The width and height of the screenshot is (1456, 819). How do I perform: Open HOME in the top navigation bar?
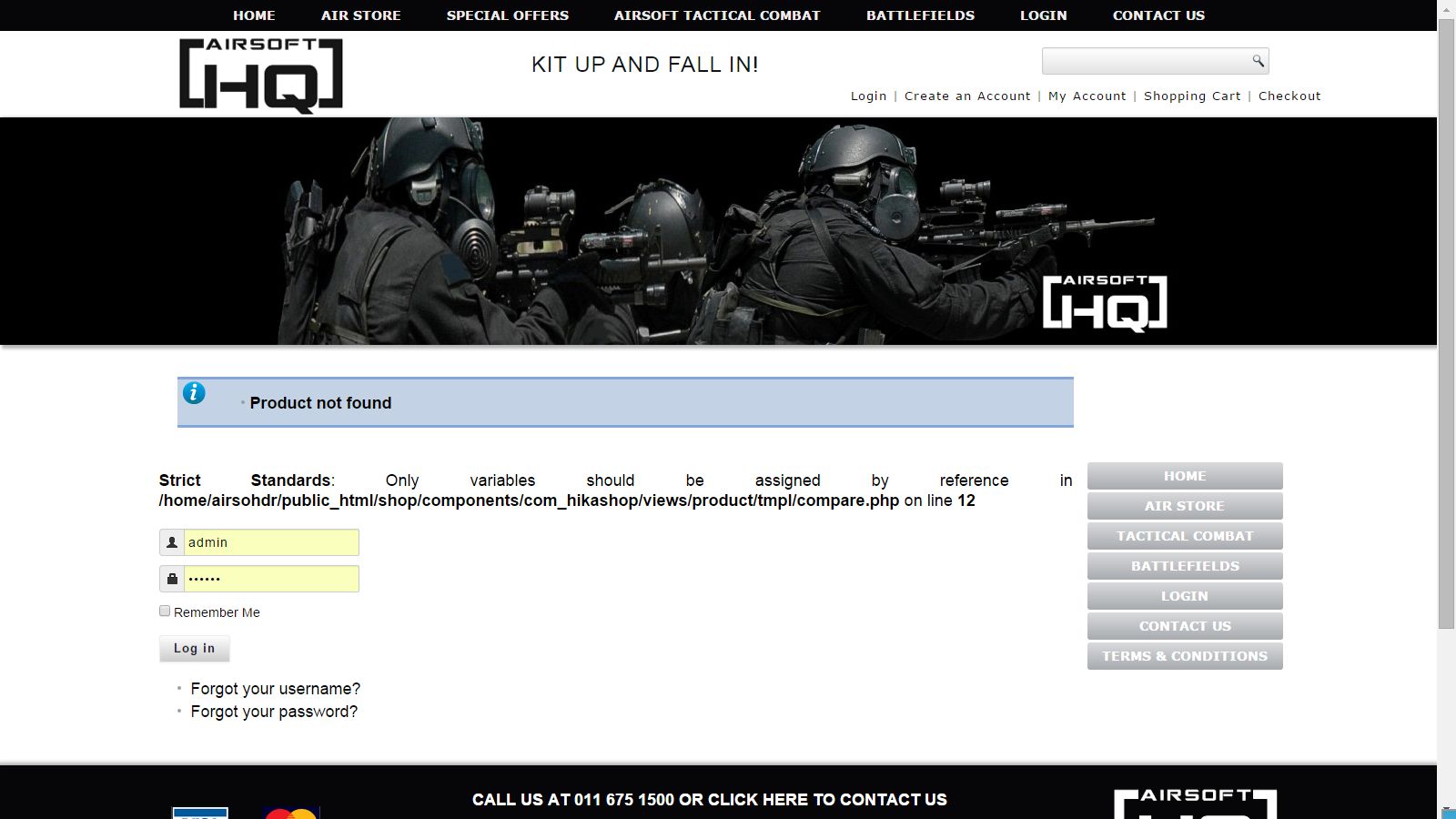point(254,15)
